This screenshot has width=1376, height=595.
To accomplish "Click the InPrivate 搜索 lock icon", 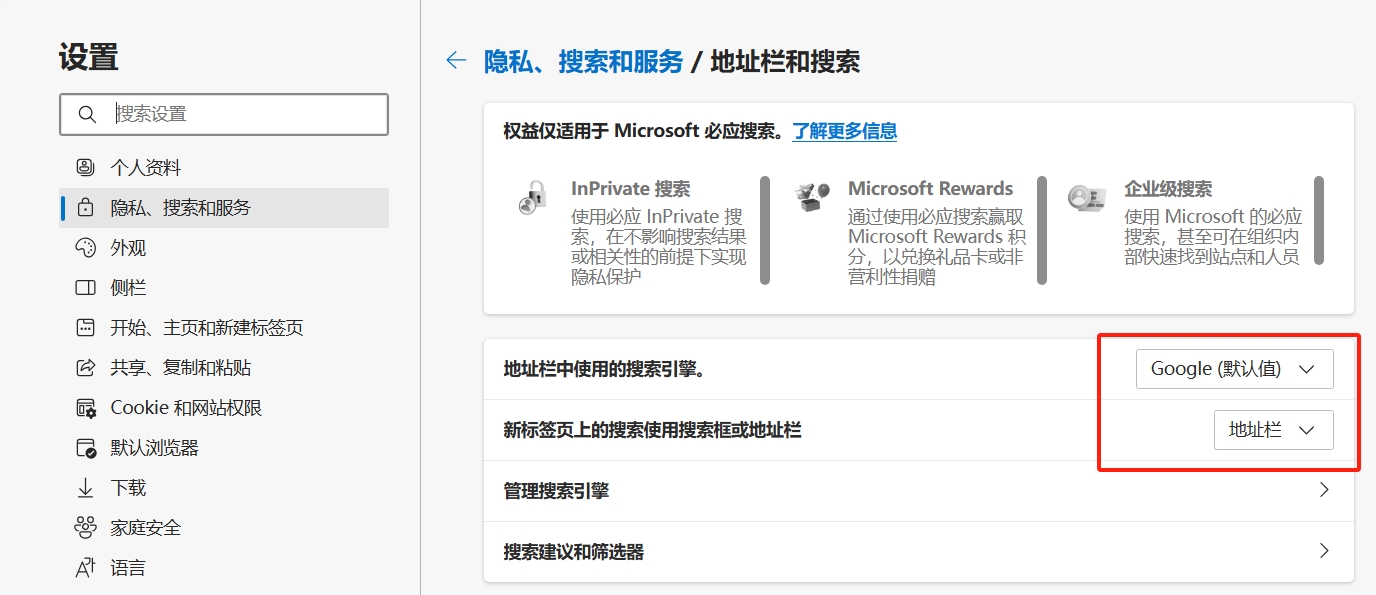I will point(532,196).
